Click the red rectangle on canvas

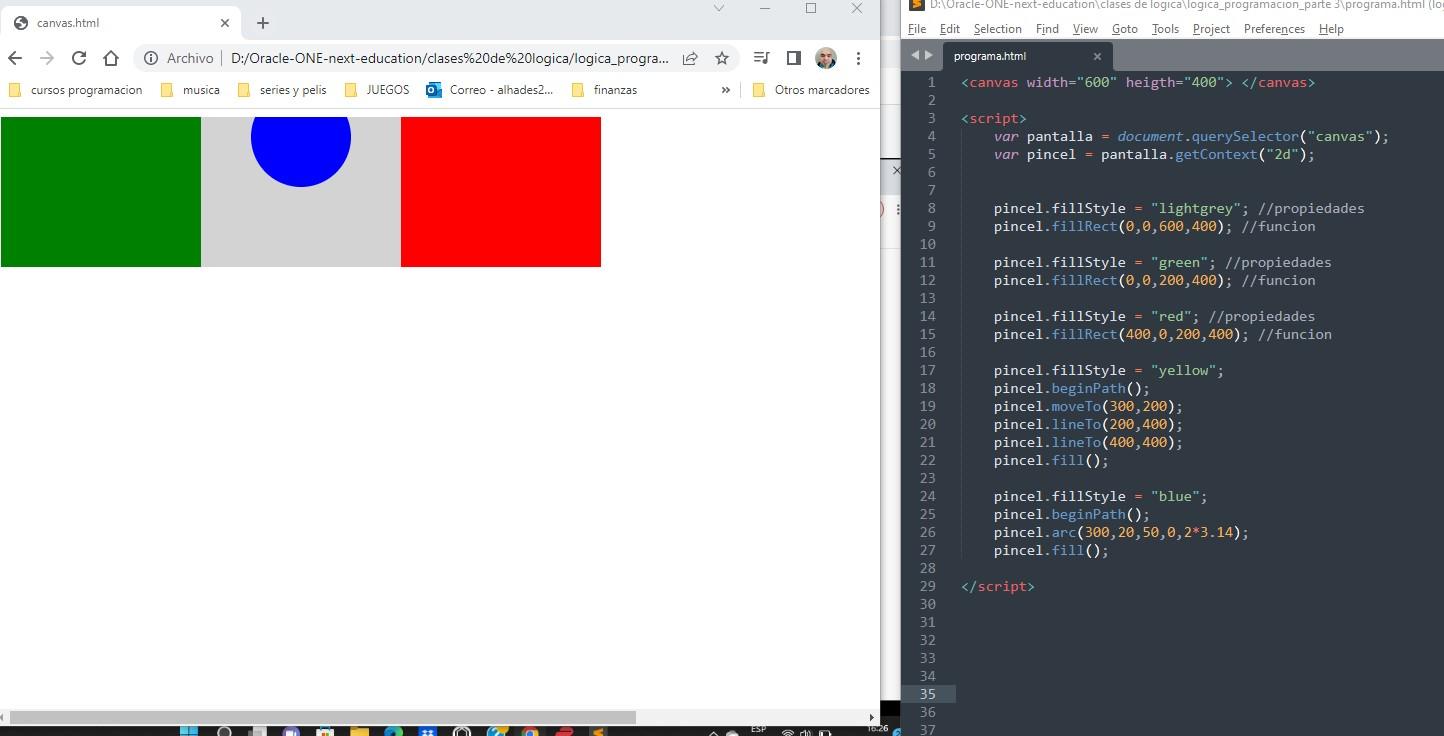[500, 192]
